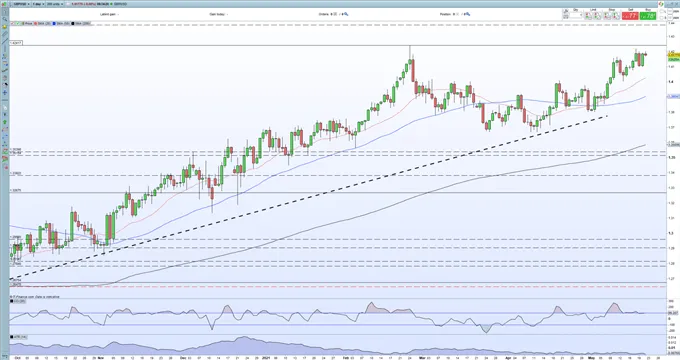This screenshot has height=360, width=680.
Task: Expand the Gain today selector
Action: pyautogui.click(x=219, y=14)
